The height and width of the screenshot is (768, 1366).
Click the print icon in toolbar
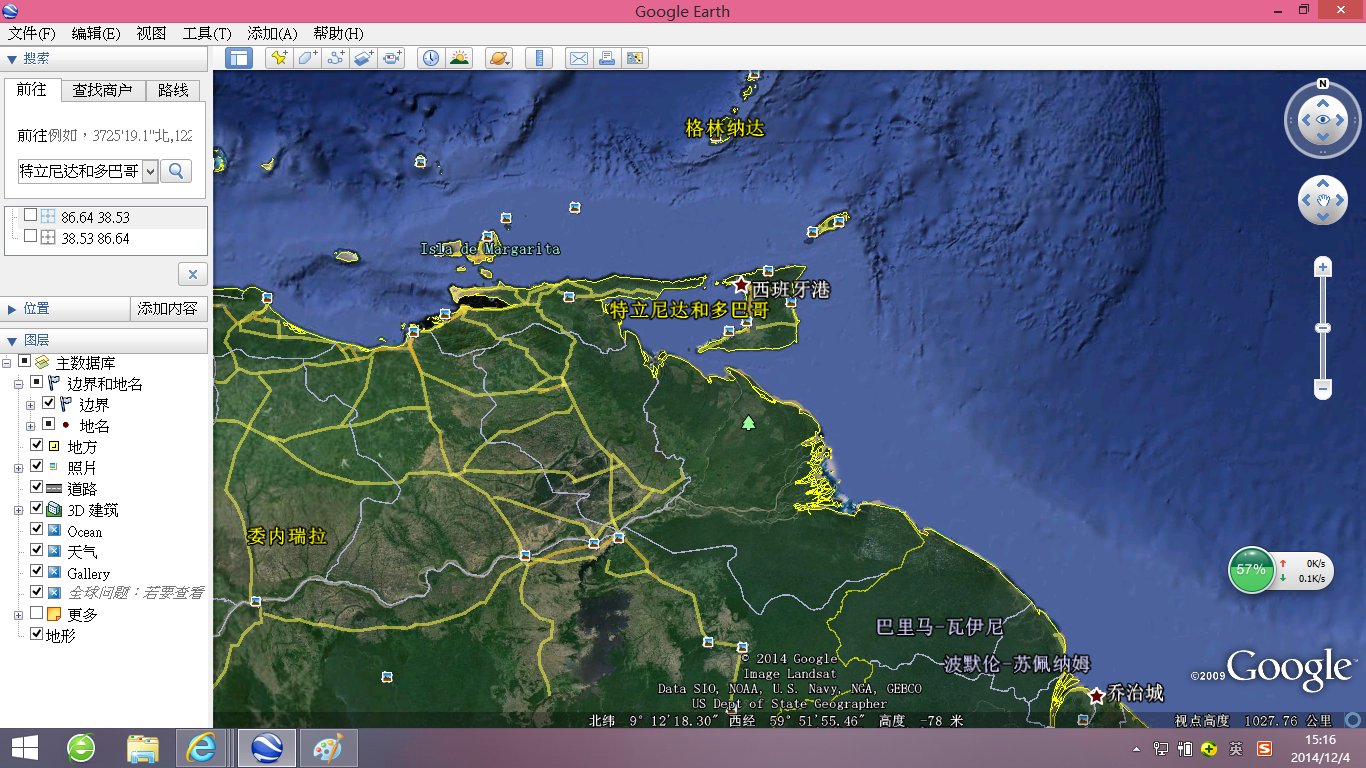606,58
